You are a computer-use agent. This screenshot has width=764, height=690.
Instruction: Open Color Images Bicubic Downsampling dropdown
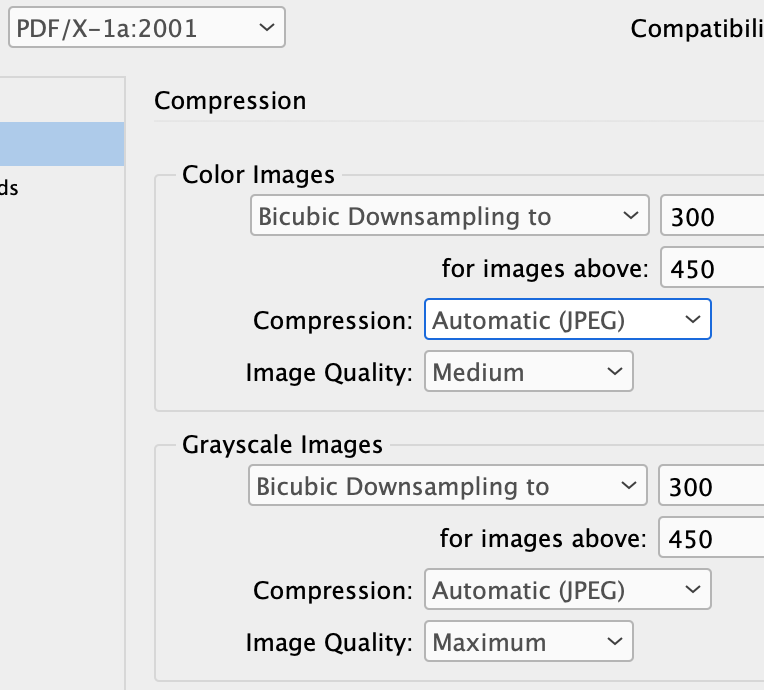pos(447,216)
